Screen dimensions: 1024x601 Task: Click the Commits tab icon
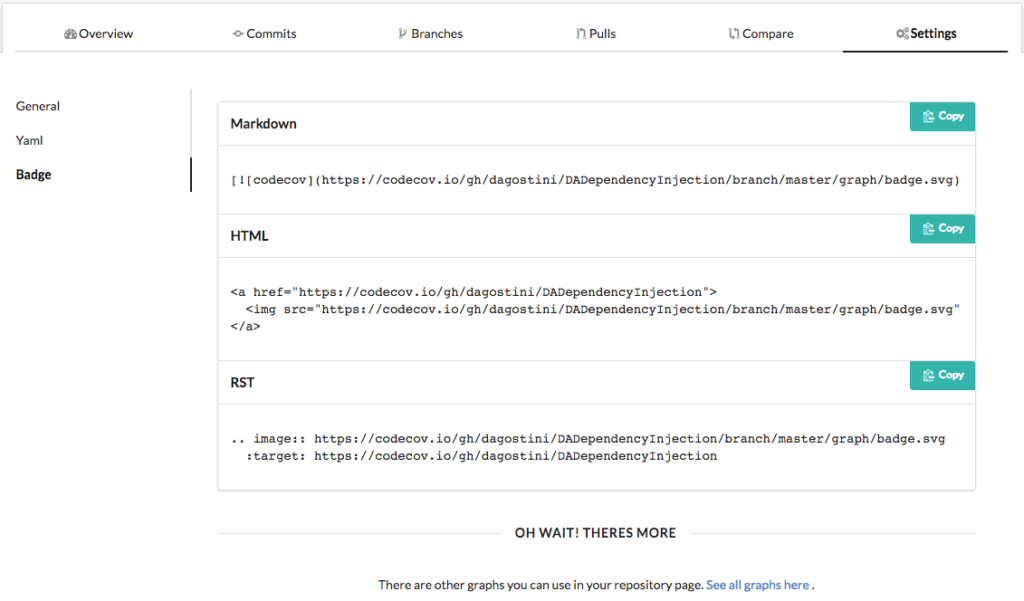point(237,34)
